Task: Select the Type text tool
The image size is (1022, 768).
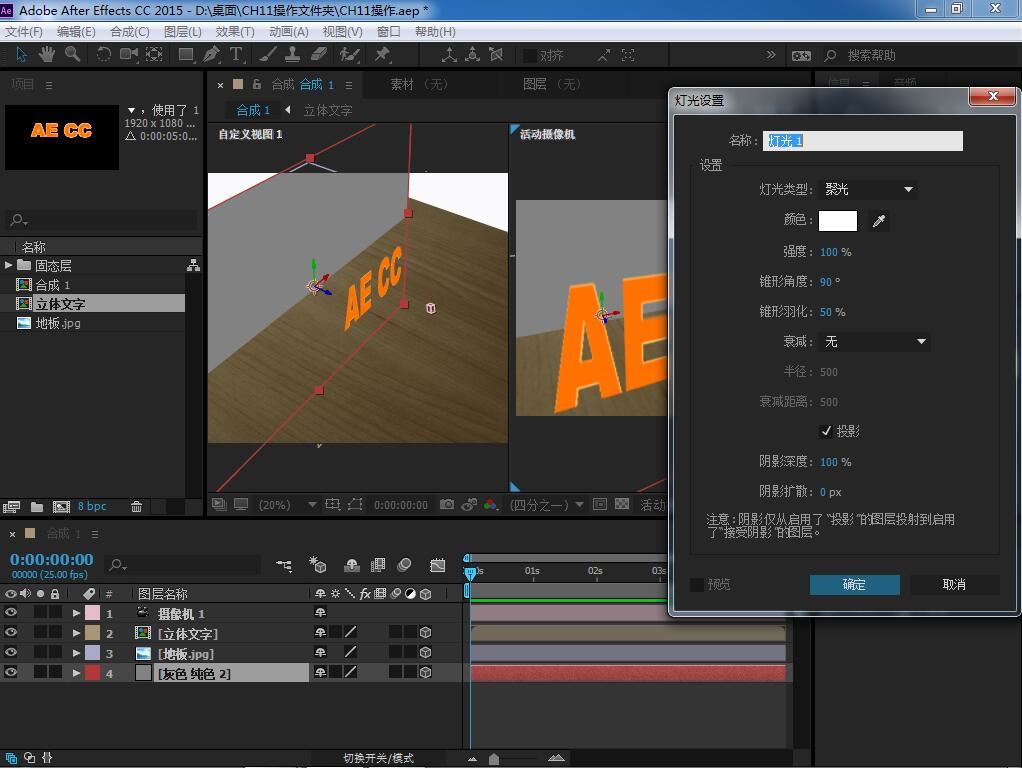Action: pos(236,55)
